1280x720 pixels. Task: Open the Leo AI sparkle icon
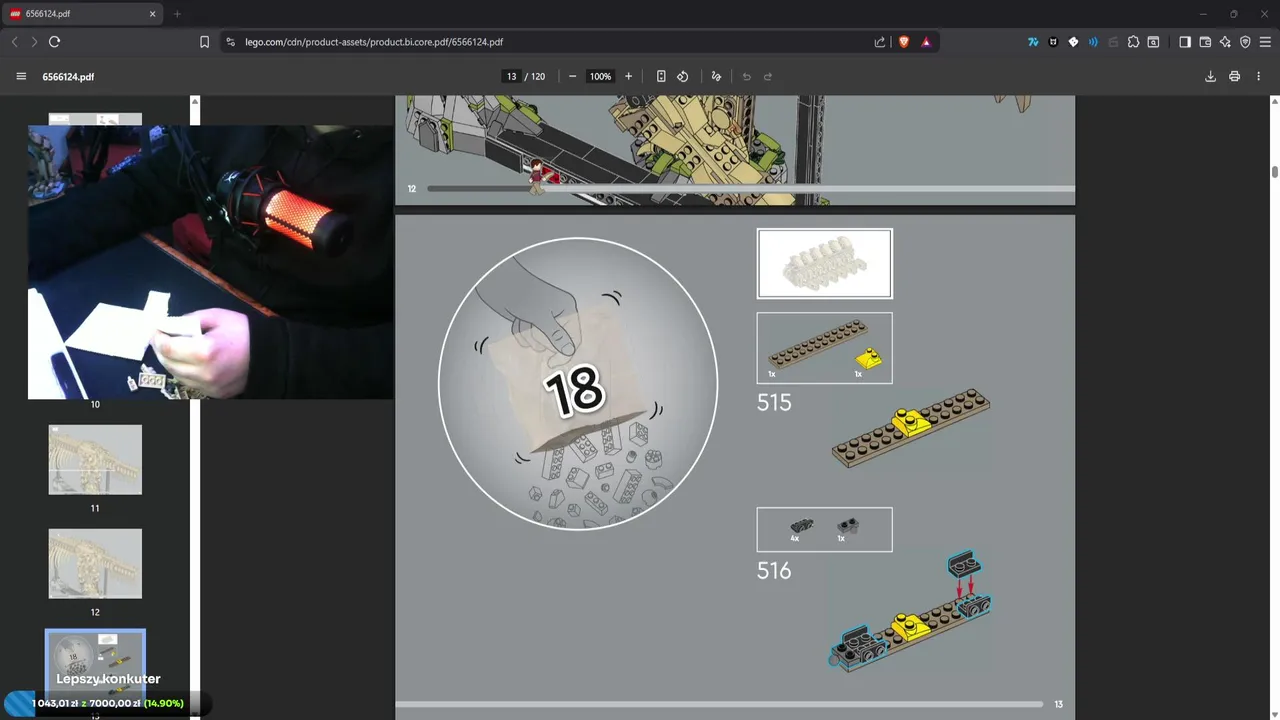[x=1225, y=42]
